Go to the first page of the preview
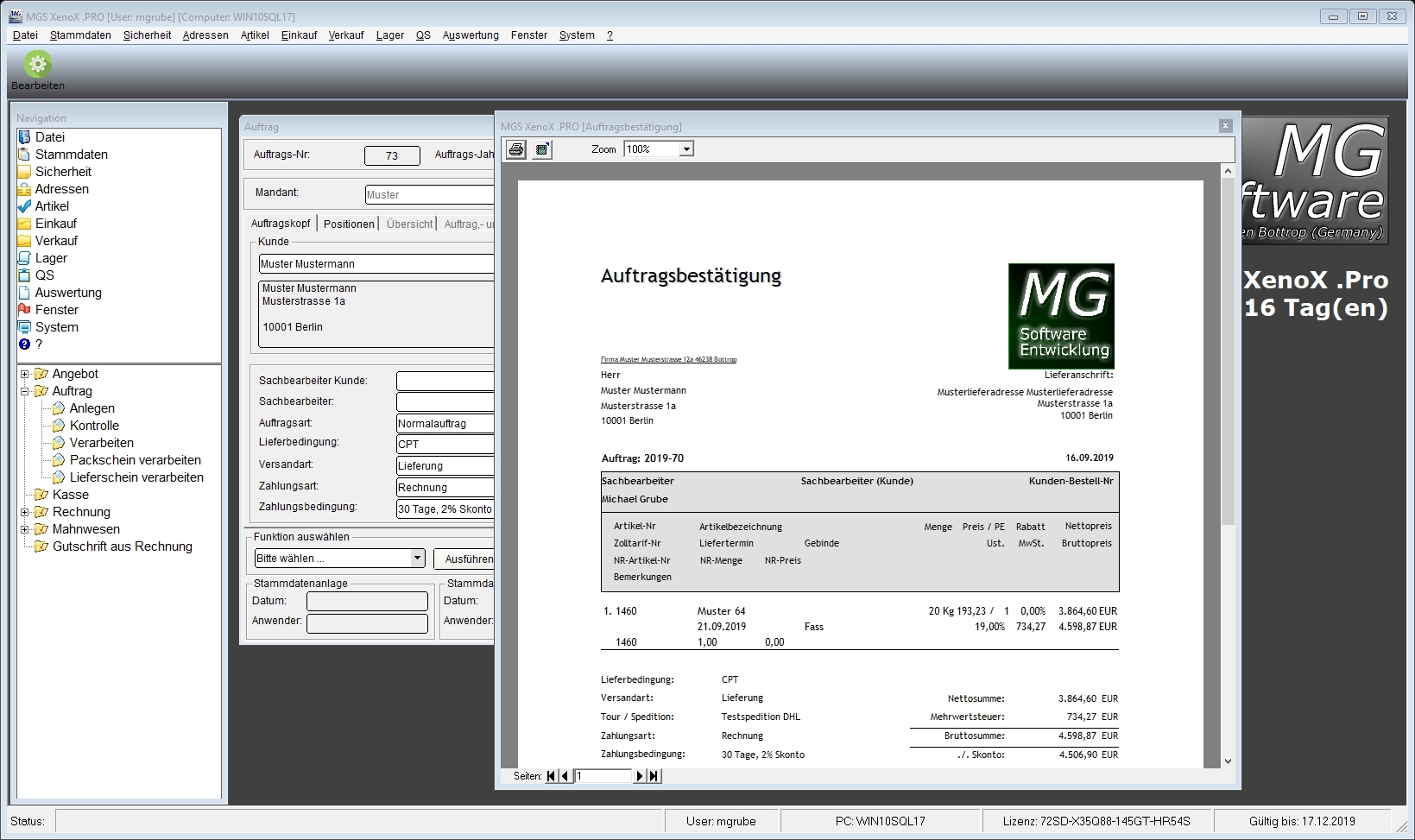Viewport: 1415px width, 840px height. 552,776
